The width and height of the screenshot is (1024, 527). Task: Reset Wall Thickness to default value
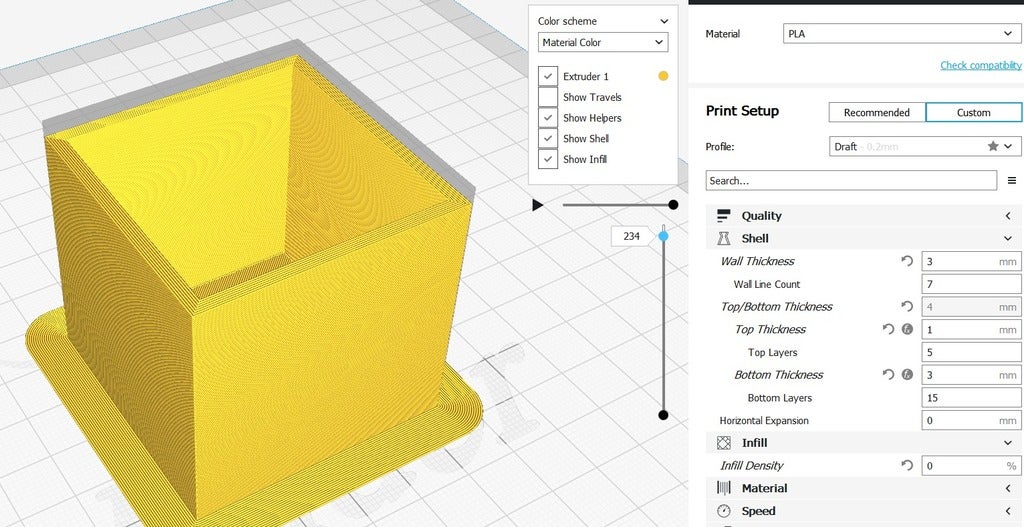(906, 261)
